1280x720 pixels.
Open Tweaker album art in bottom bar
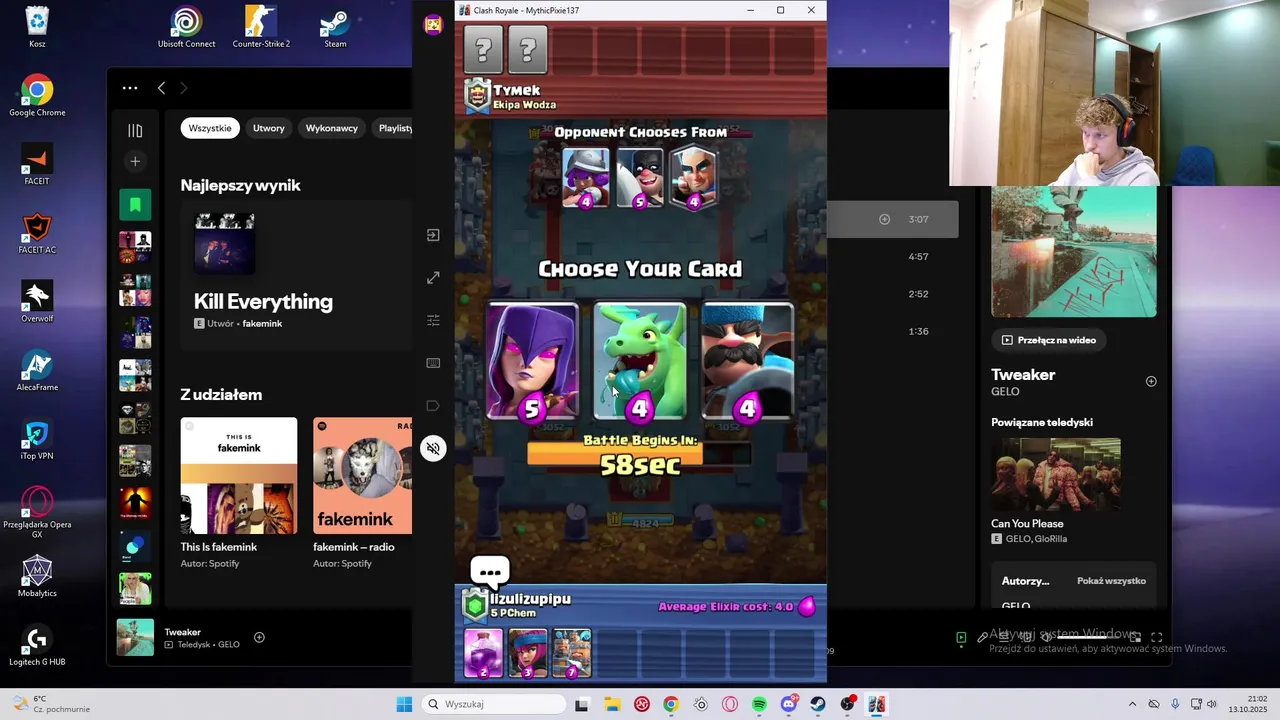coord(135,638)
